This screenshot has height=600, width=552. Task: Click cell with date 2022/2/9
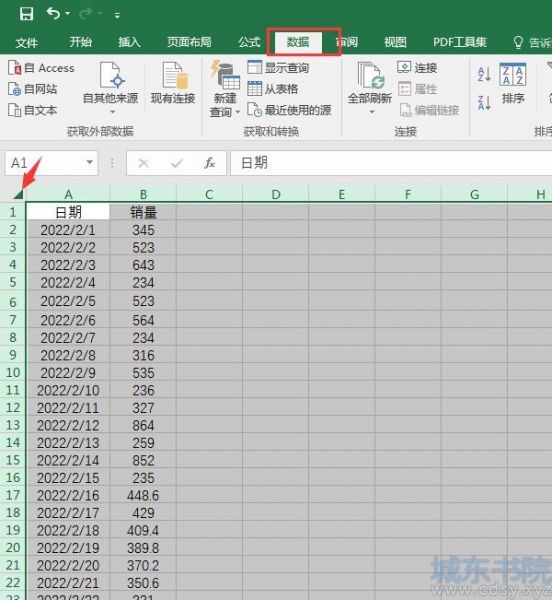click(68, 372)
